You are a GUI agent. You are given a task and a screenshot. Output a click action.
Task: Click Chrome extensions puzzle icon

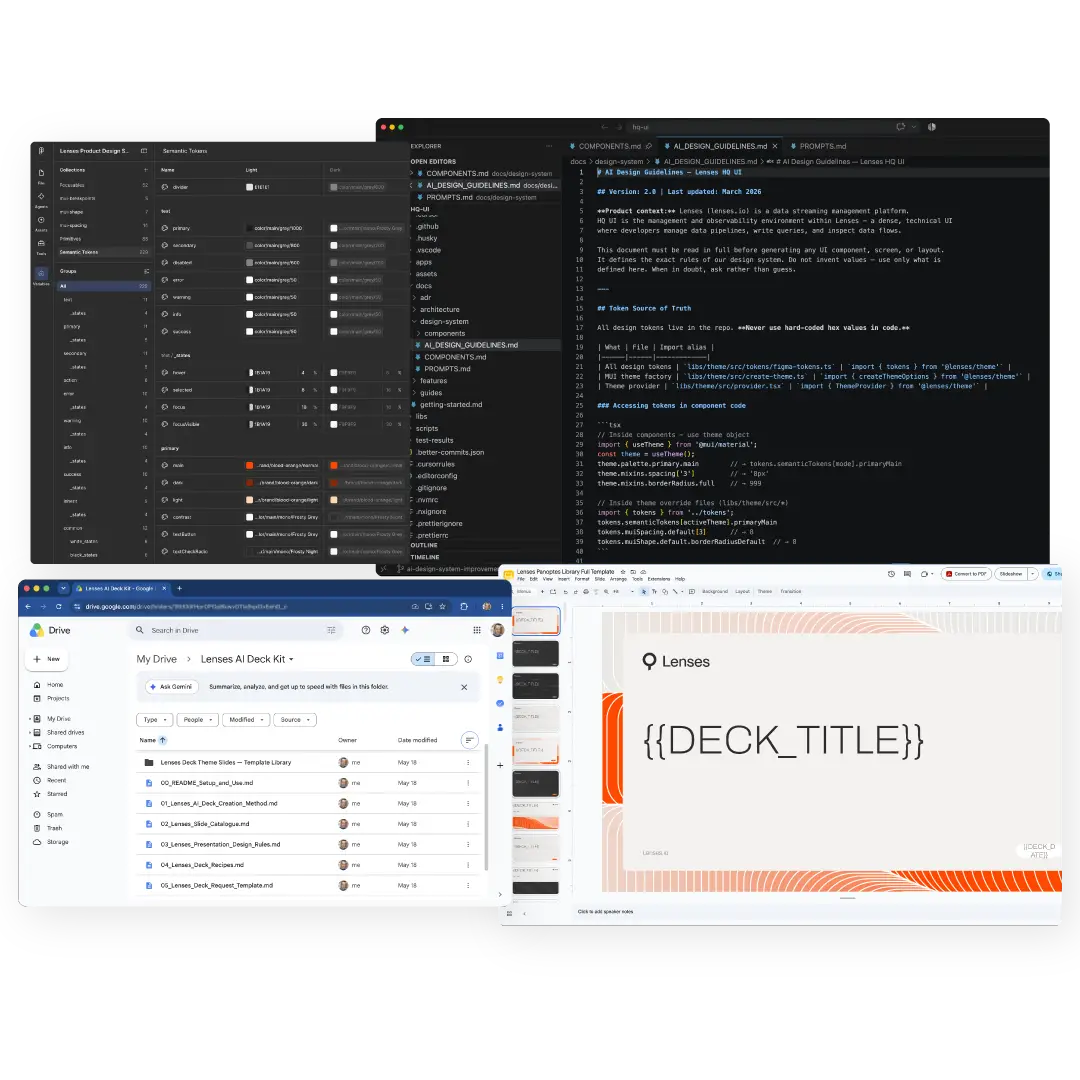coord(464,606)
